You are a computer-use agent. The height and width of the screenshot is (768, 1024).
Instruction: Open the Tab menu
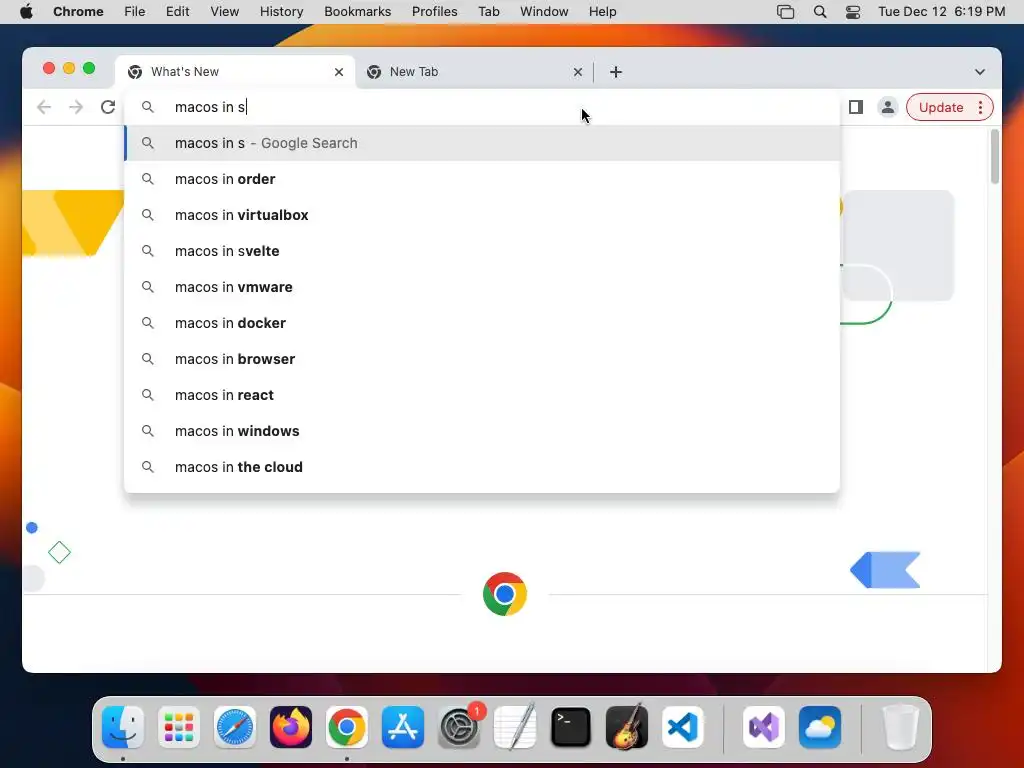pos(488,12)
